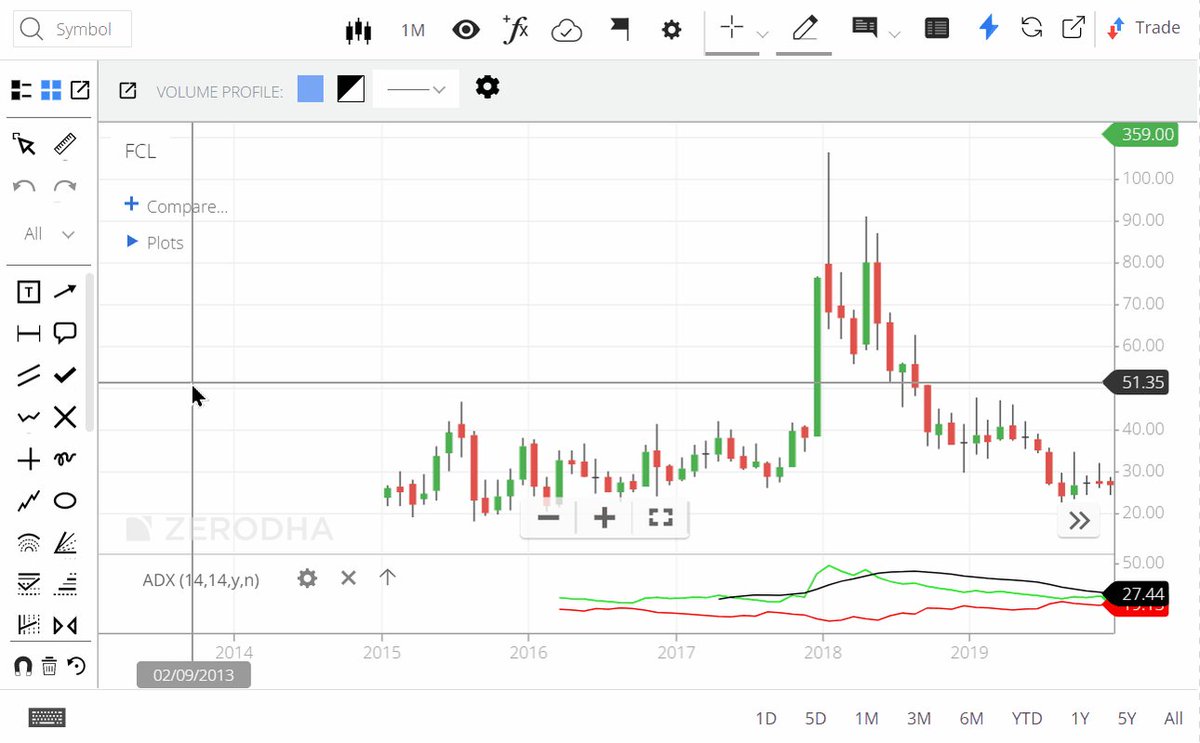Click the restore default drawings icon
Viewport: 1200px width, 743px height.
click(x=76, y=666)
